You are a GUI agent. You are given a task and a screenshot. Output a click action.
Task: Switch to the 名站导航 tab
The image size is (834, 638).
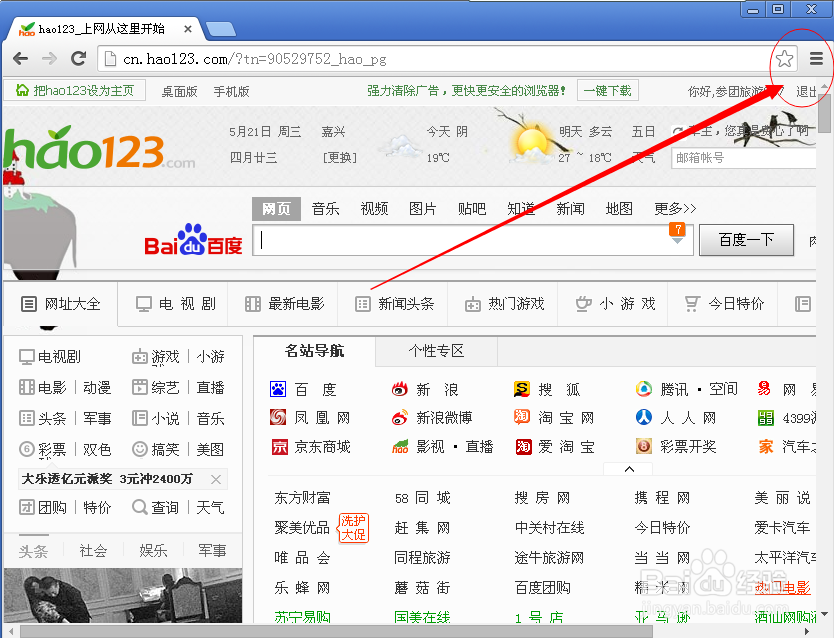coord(314,351)
